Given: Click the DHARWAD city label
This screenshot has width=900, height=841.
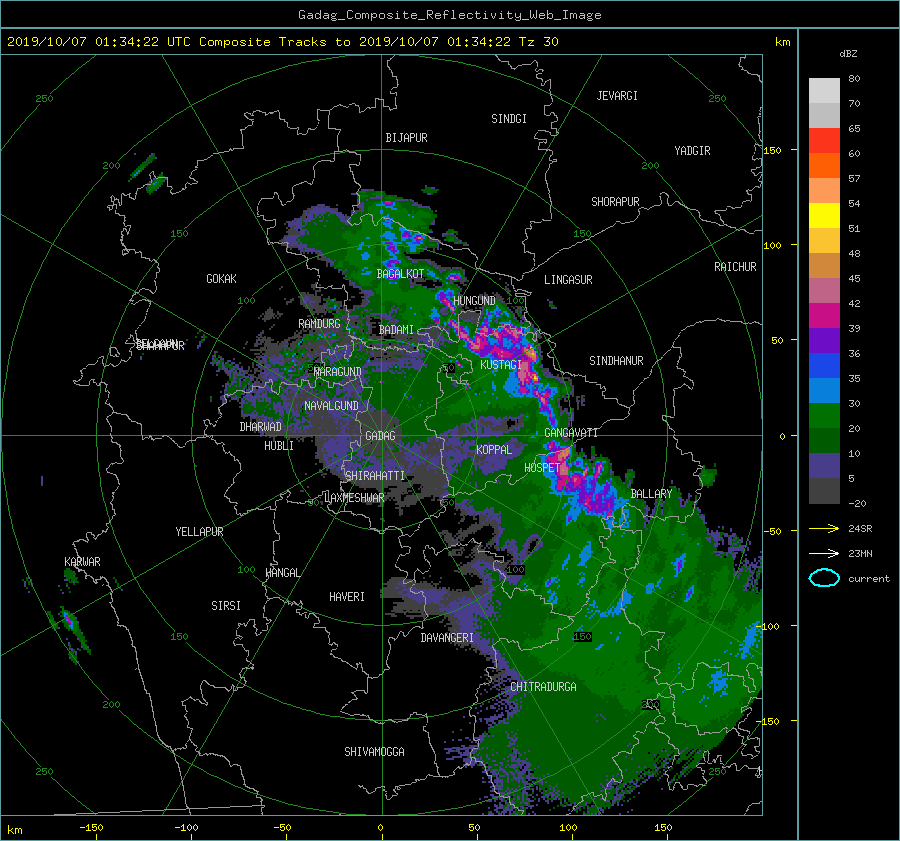Looking at the screenshot, I should [x=260, y=427].
